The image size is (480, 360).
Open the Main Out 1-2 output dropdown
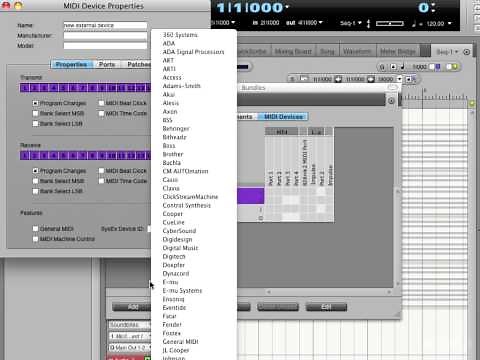[130, 348]
